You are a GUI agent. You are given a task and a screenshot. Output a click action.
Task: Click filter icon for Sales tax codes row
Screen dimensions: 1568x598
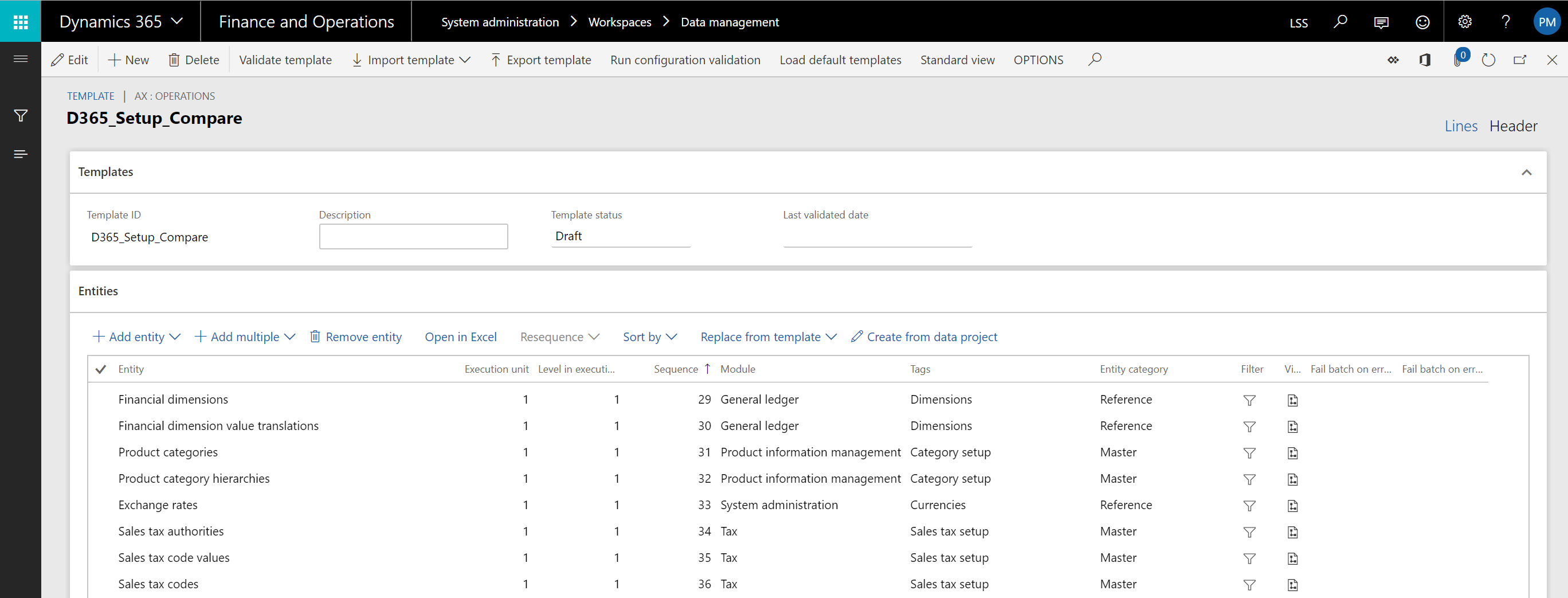[1249, 585]
